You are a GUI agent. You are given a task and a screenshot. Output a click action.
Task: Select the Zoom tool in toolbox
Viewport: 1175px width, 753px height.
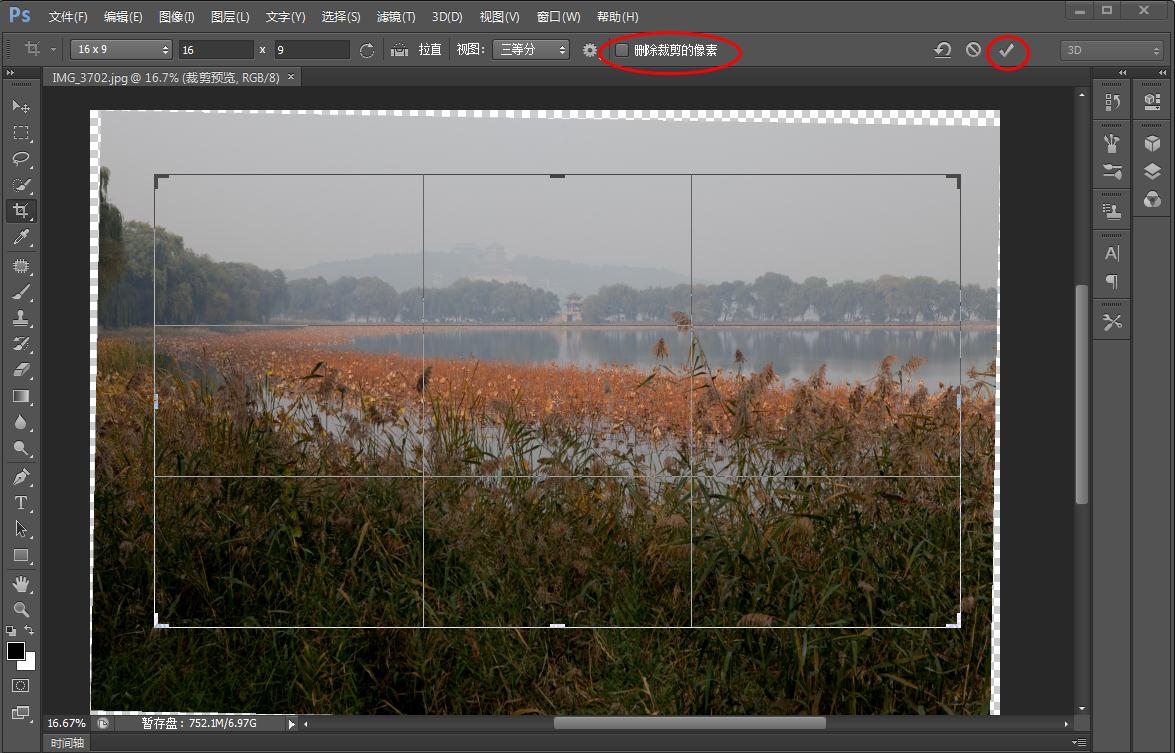pyautogui.click(x=21, y=609)
